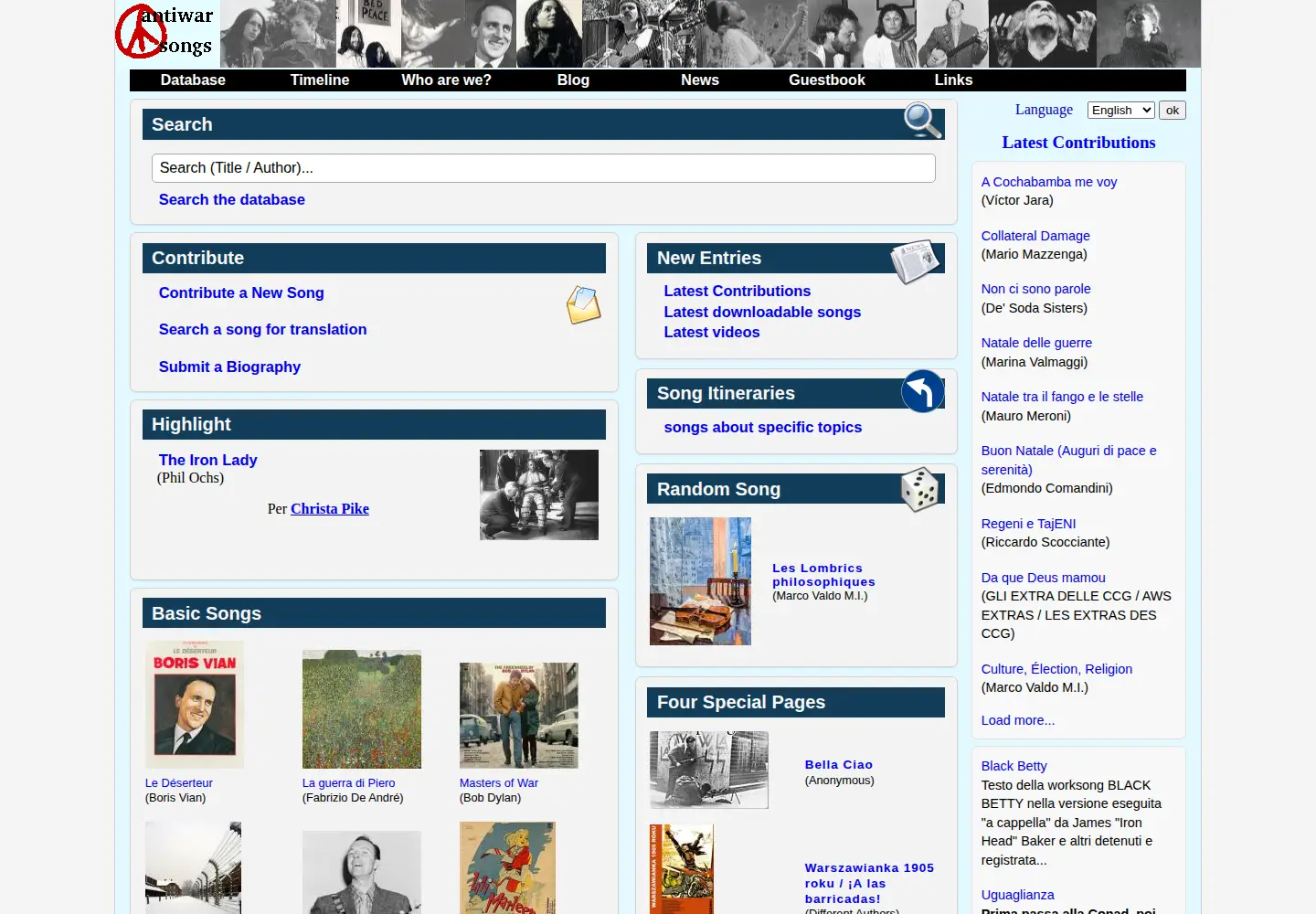Open The Iron Lady highlight song
Image resolution: width=1316 pixels, height=914 pixels.
pos(208,460)
